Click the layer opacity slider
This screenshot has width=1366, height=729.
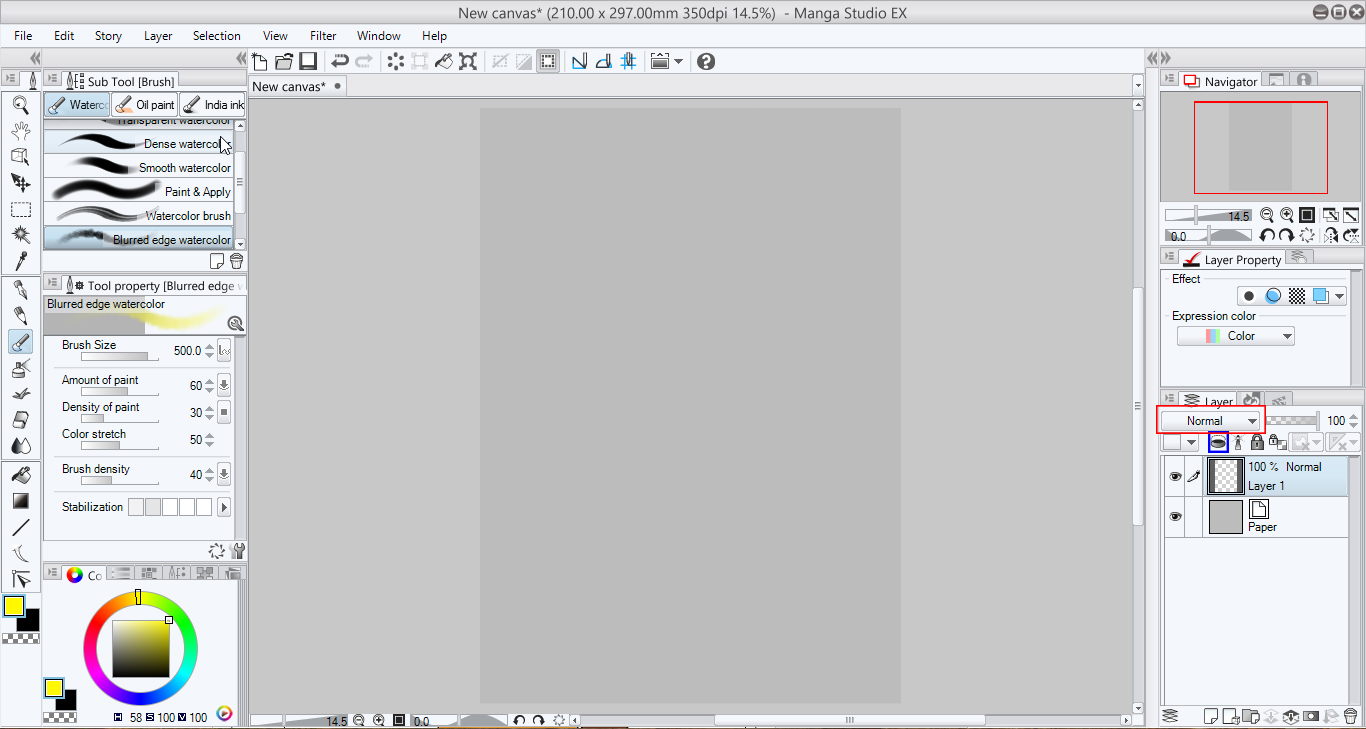[x=1291, y=421]
